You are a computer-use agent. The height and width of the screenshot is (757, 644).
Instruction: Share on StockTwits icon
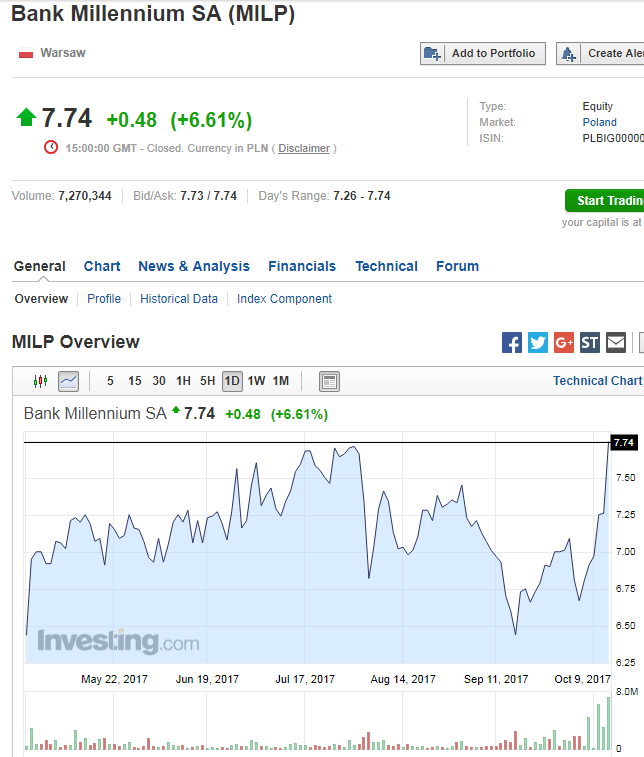tap(590, 343)
